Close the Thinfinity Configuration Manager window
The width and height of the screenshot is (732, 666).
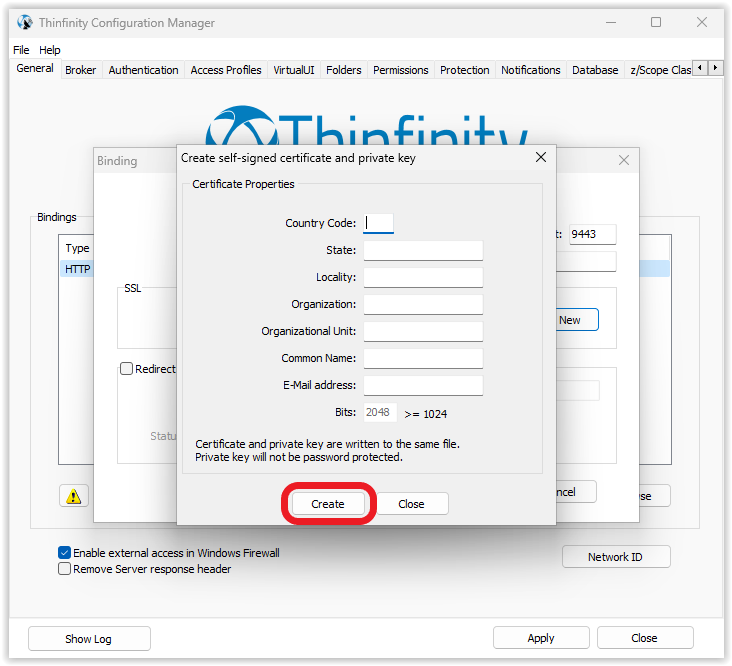[x=701, y=22]
